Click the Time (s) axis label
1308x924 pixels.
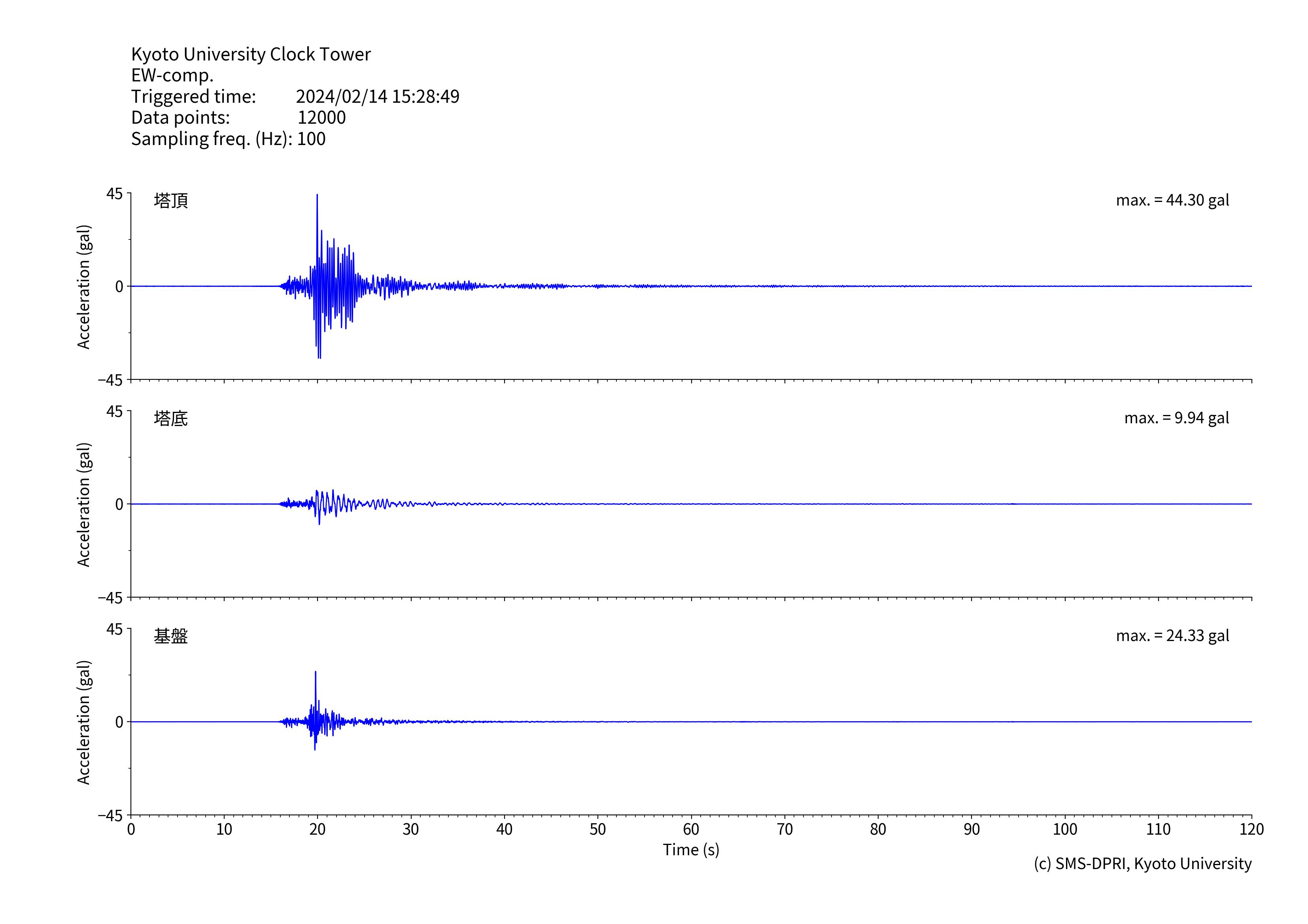coord(690,850)
